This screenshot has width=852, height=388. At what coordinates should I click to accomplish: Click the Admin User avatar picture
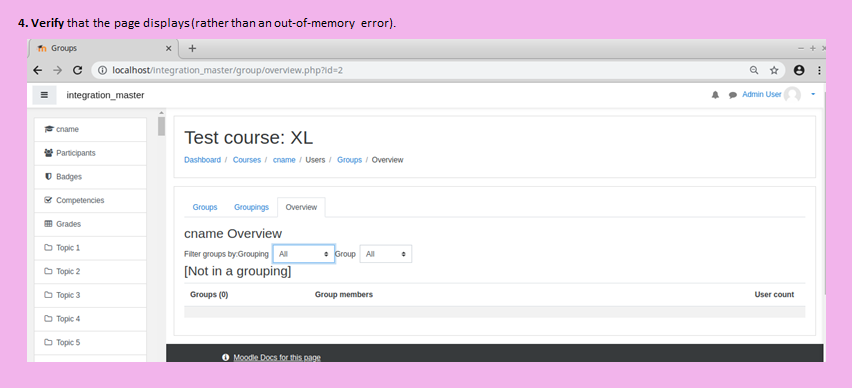(792, 95)
